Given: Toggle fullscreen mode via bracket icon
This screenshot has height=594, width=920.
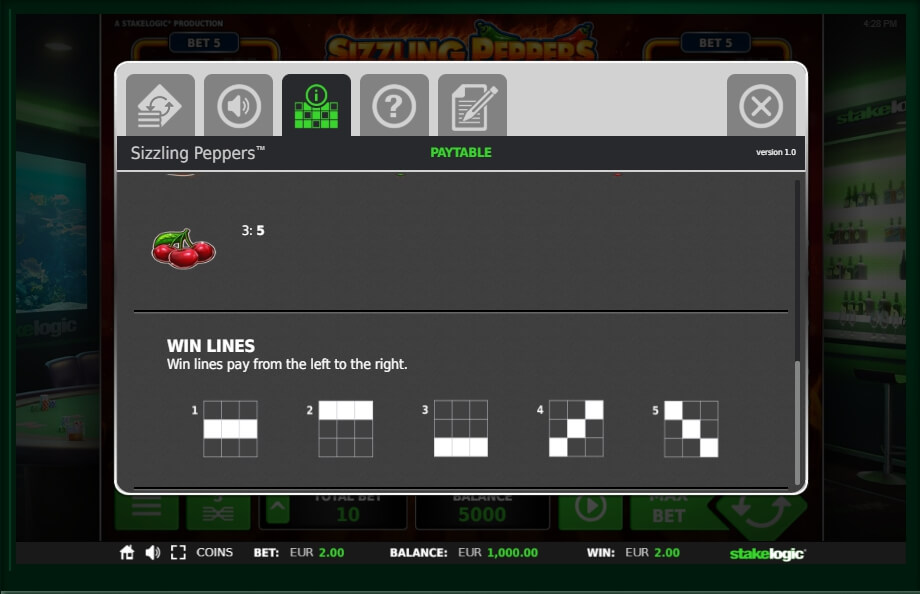Looking at the screenshot, I should (x=181, y=551).
